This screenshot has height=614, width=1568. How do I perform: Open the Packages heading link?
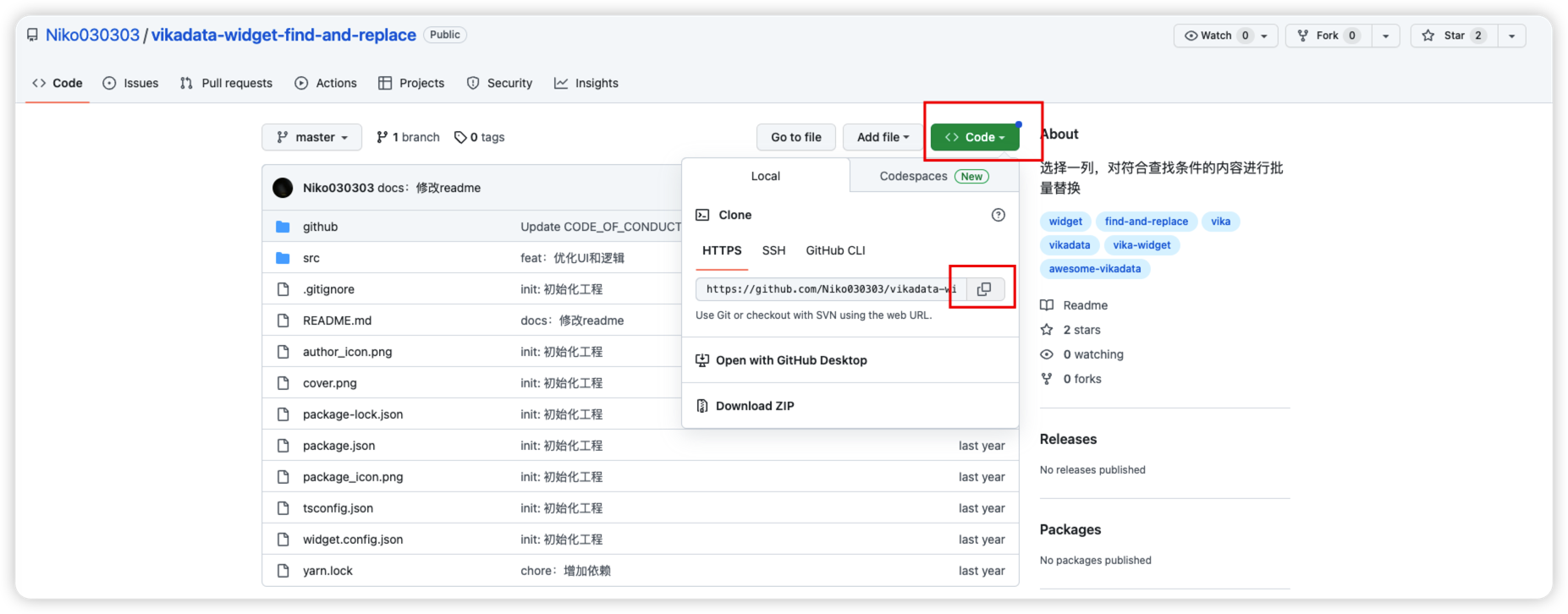pos(1070,529)
